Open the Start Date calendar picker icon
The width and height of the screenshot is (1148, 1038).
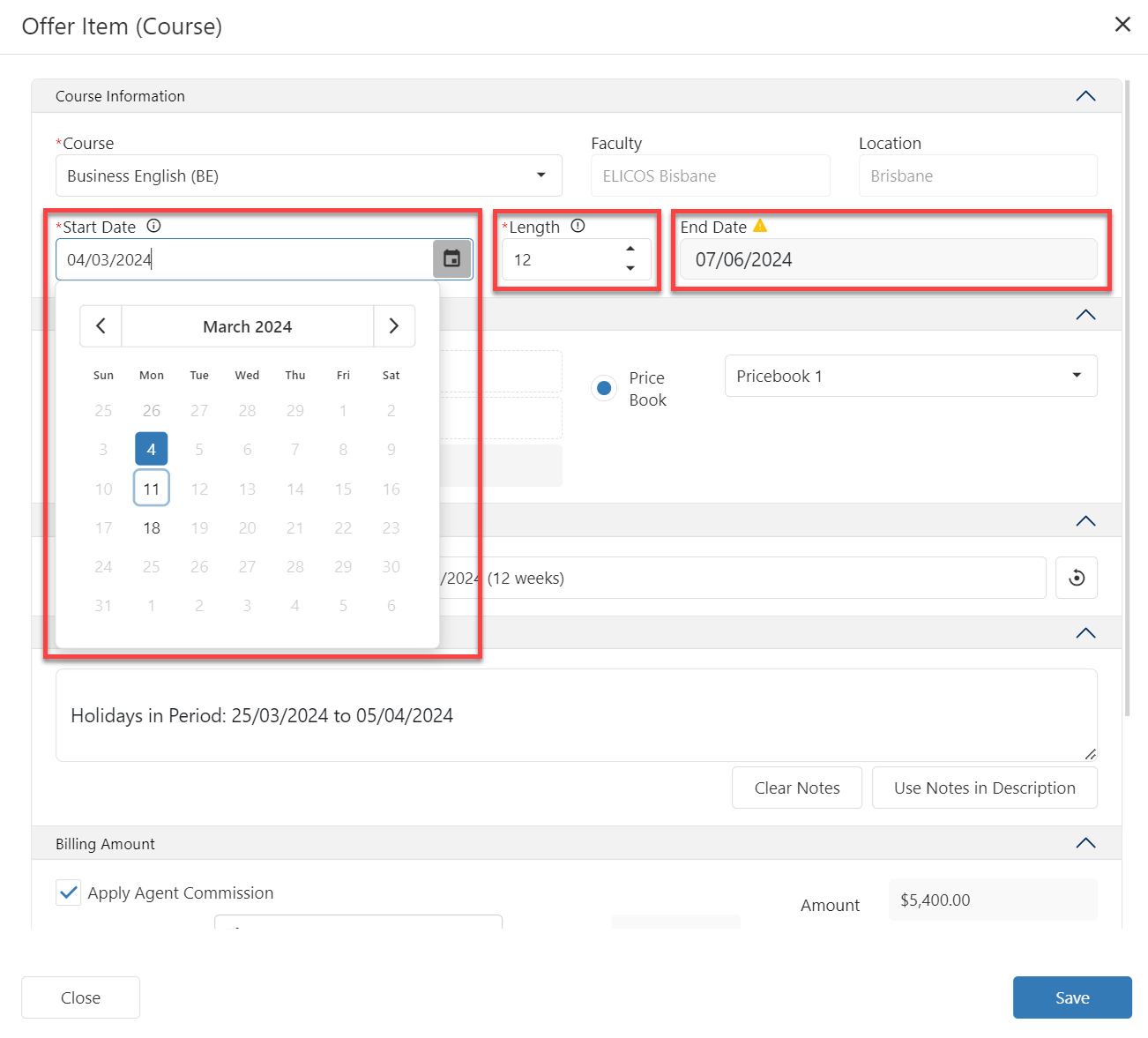click(x=451, y=259)
